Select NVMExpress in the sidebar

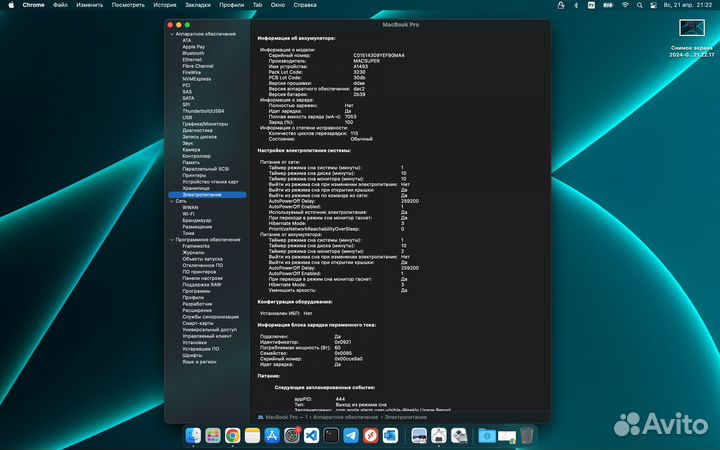197,79
